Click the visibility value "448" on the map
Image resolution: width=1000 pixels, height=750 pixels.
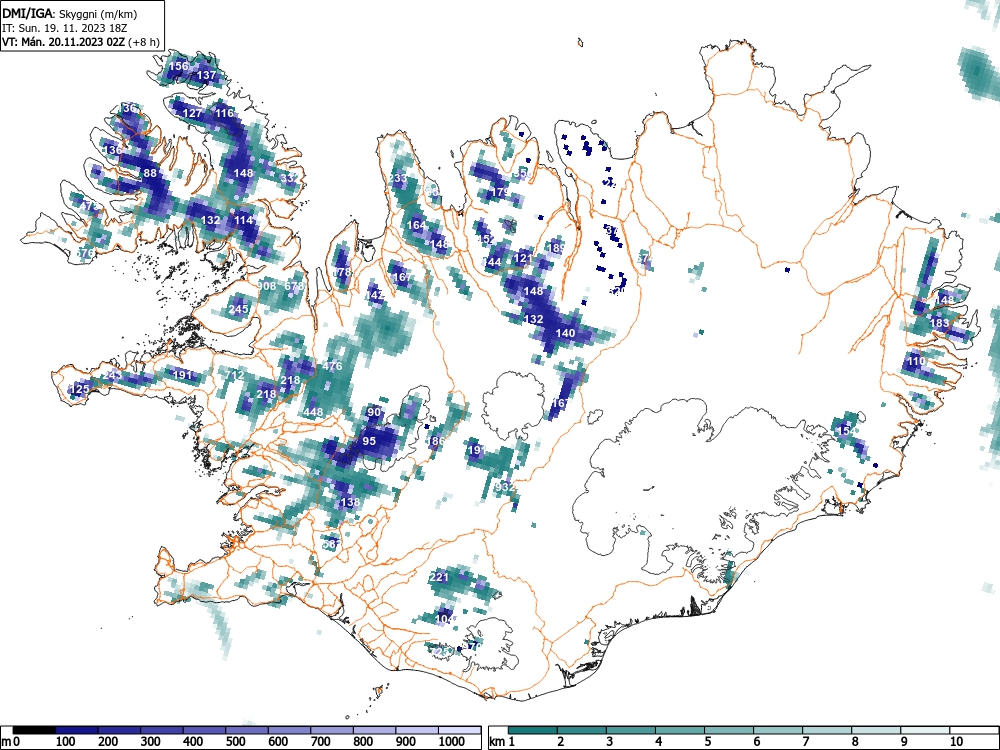click(313, 412)
